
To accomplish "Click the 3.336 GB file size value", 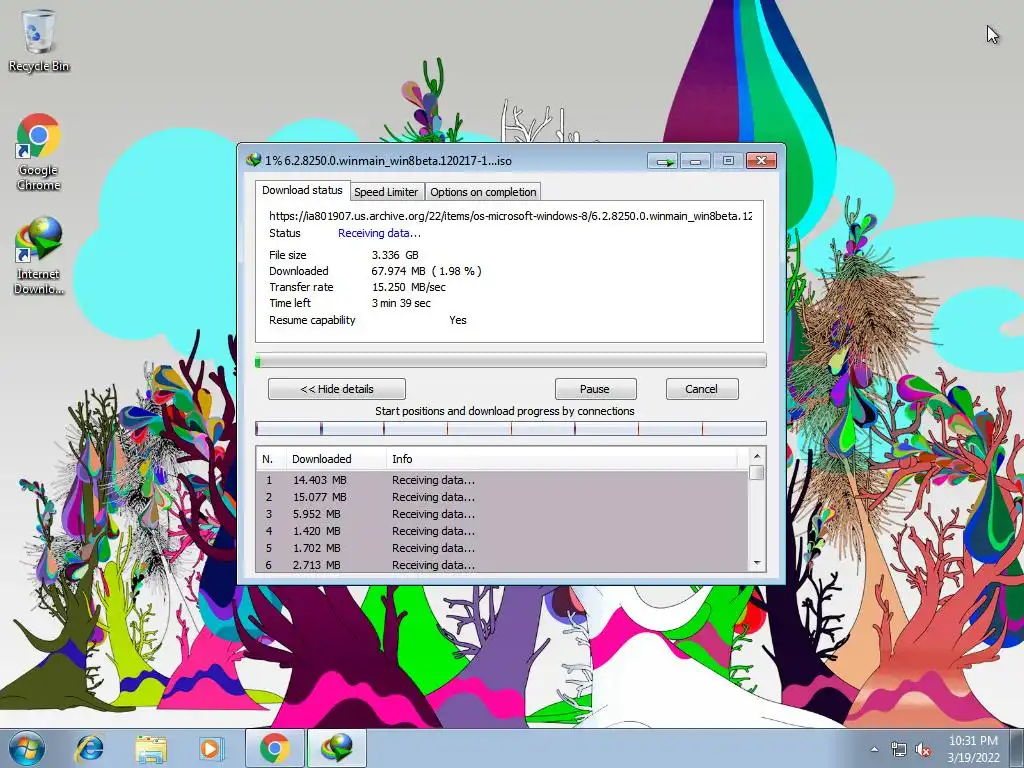I will [395, 255].
